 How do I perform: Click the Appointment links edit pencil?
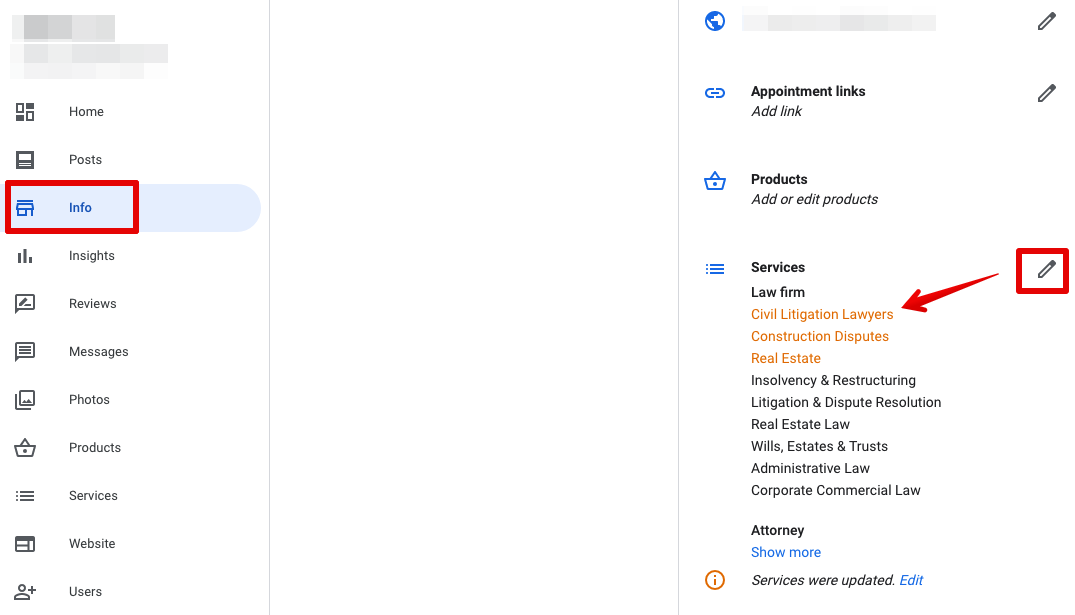click(1046, 93)
